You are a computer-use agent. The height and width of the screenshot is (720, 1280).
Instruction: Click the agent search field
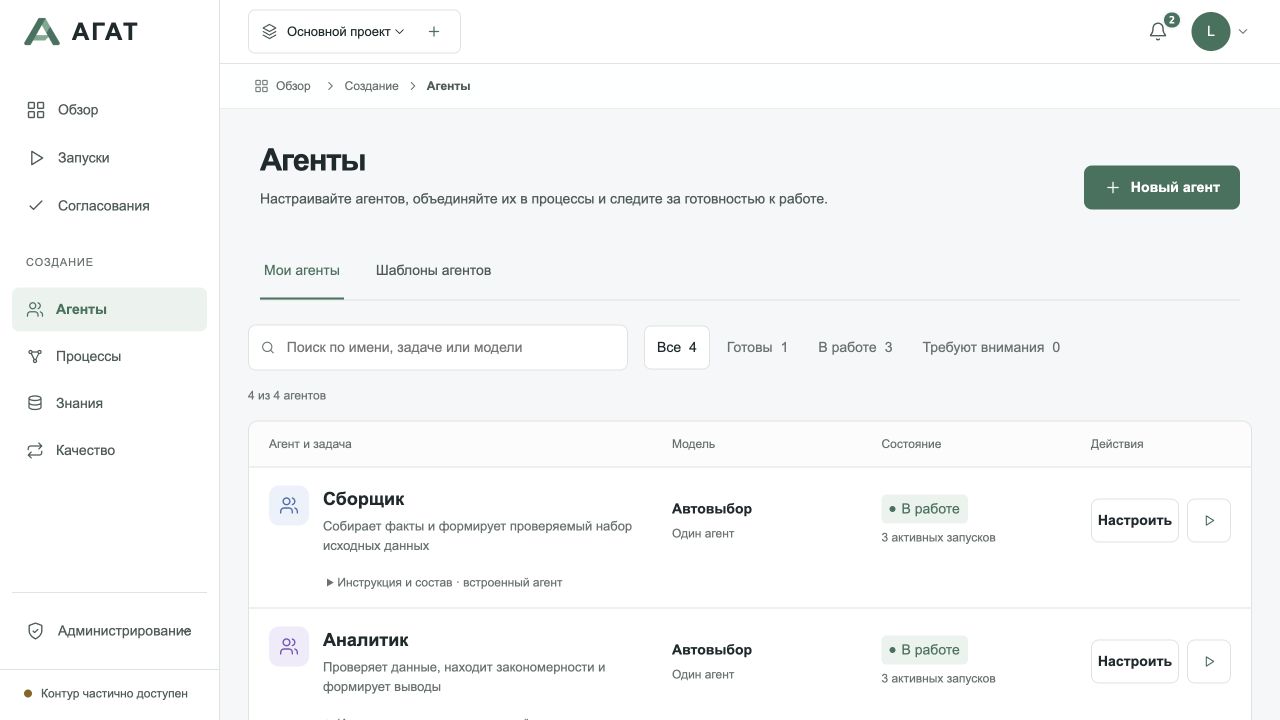[x=438, y=347]
